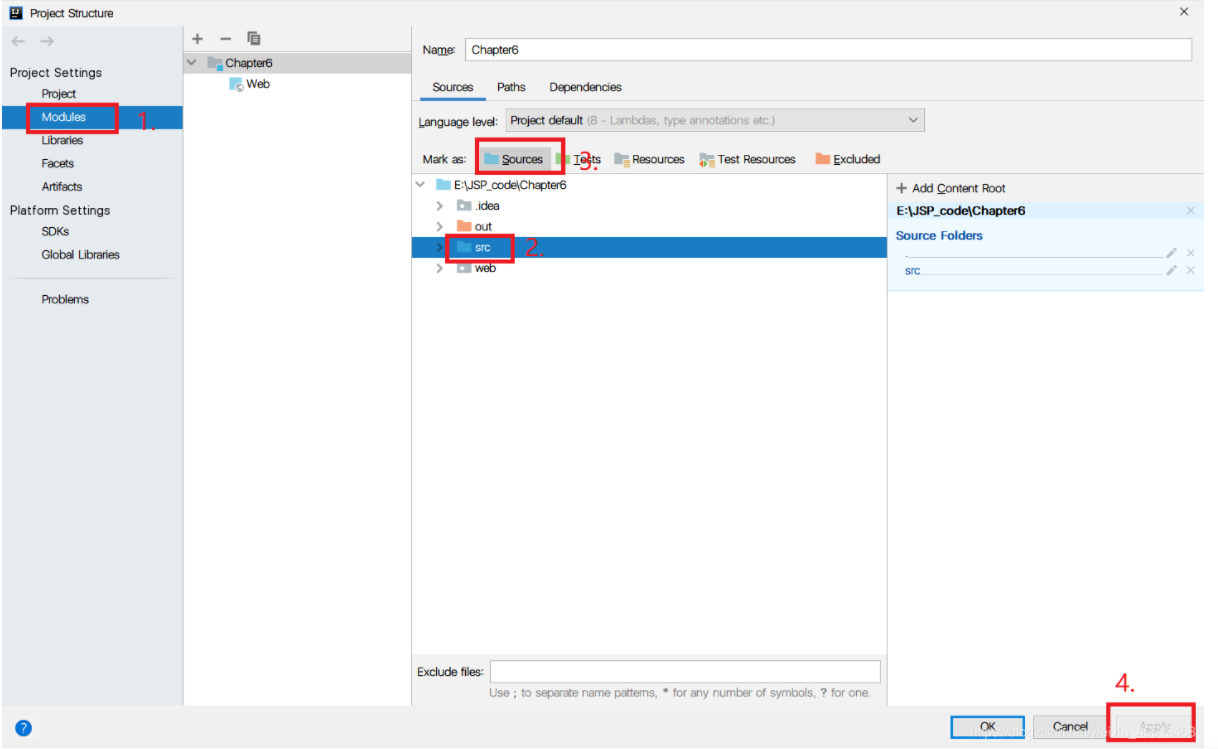Viewport: 1218px width, 749px height.
Task: Click the Apply button
Action: 1154,727
